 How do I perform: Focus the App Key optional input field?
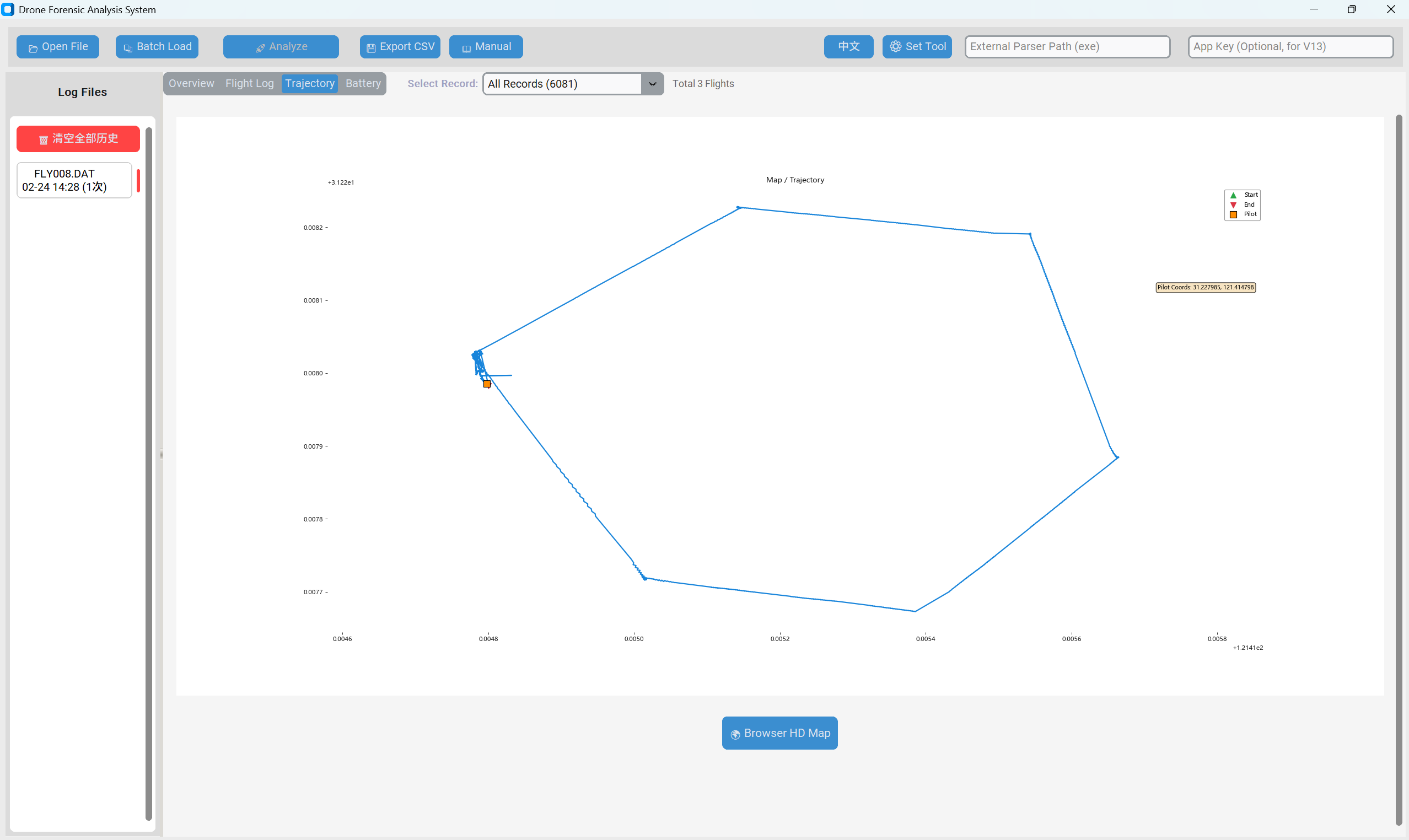click(x=1290, y=46)
